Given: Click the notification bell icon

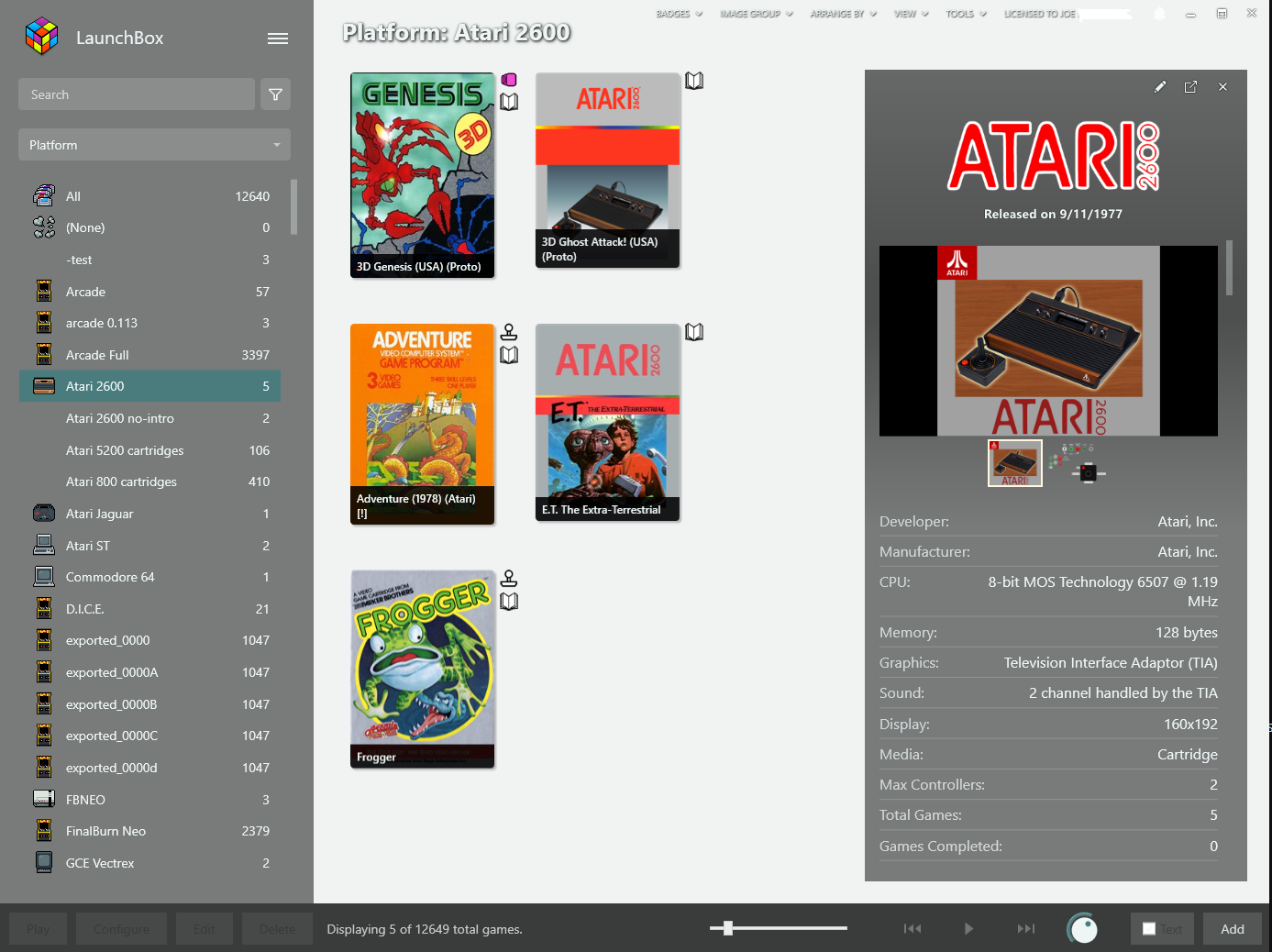Looking at the screenshot, I should point(1159,14).
